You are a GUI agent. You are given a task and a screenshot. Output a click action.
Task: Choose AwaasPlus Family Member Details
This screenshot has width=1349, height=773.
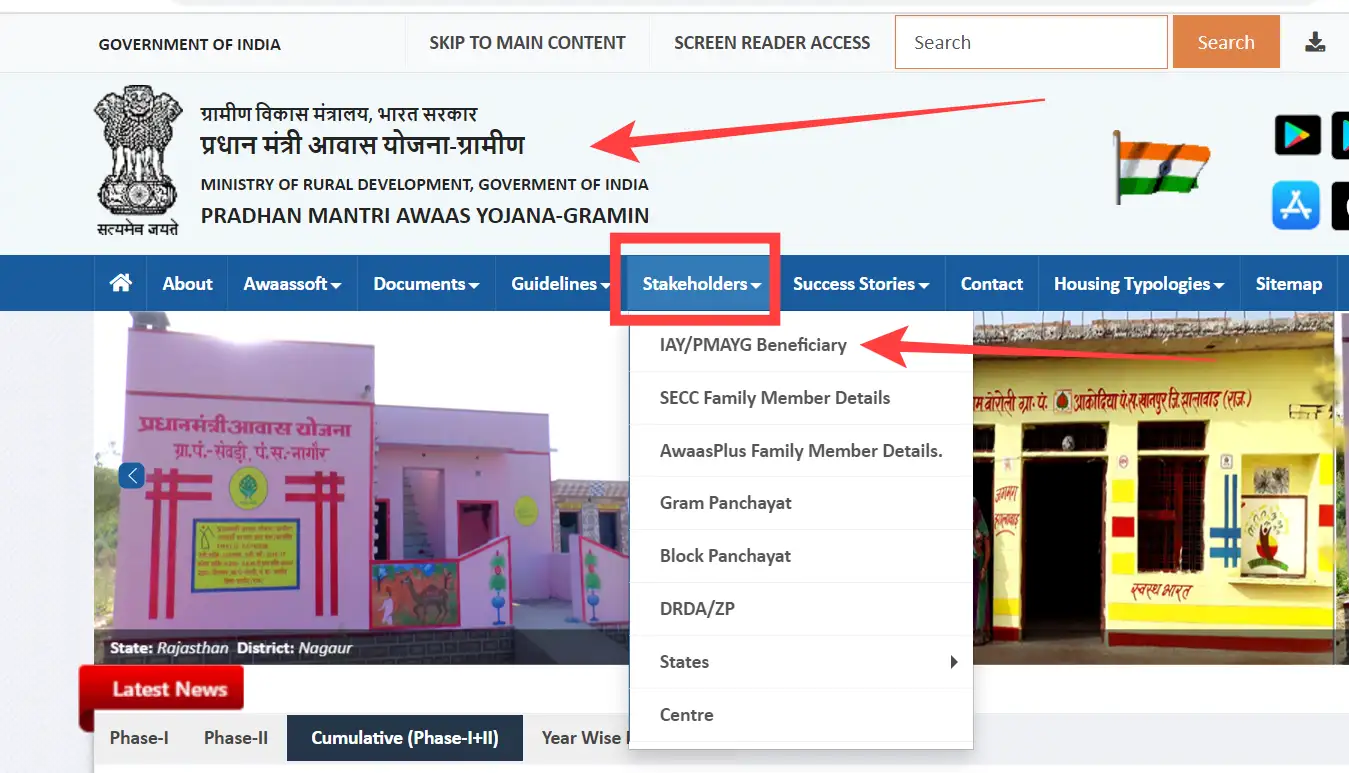tap(801, 451)
